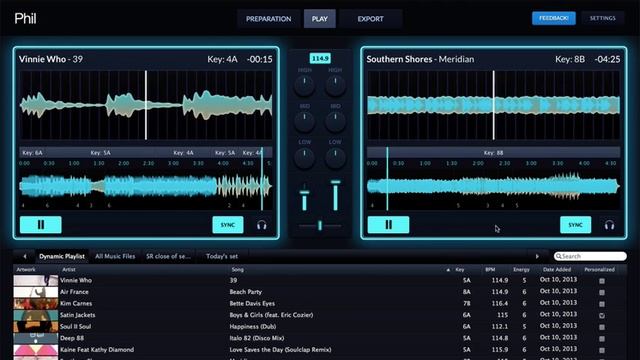Select "Love Saves the Day (Soulclap Remix)"

coord(280,350)
